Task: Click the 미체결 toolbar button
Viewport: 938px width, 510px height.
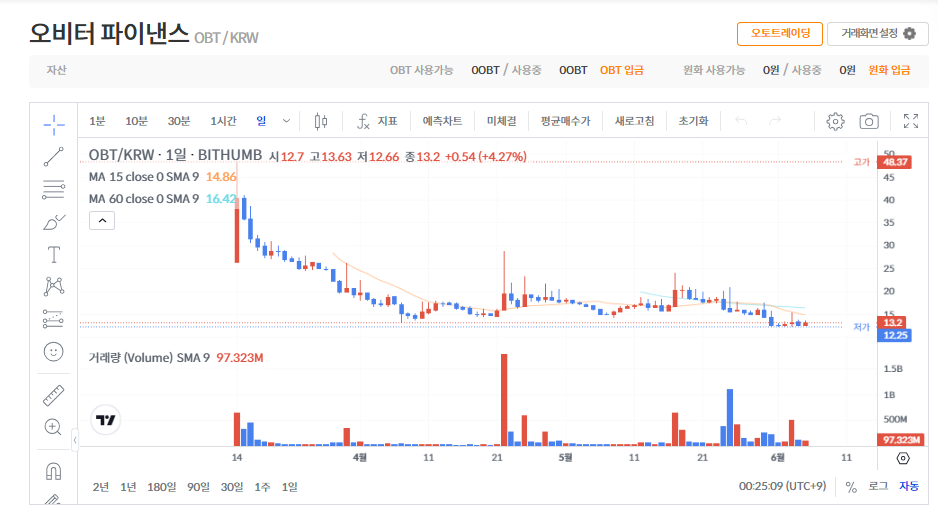Action: pyautogui.click(x=501, y=121)
